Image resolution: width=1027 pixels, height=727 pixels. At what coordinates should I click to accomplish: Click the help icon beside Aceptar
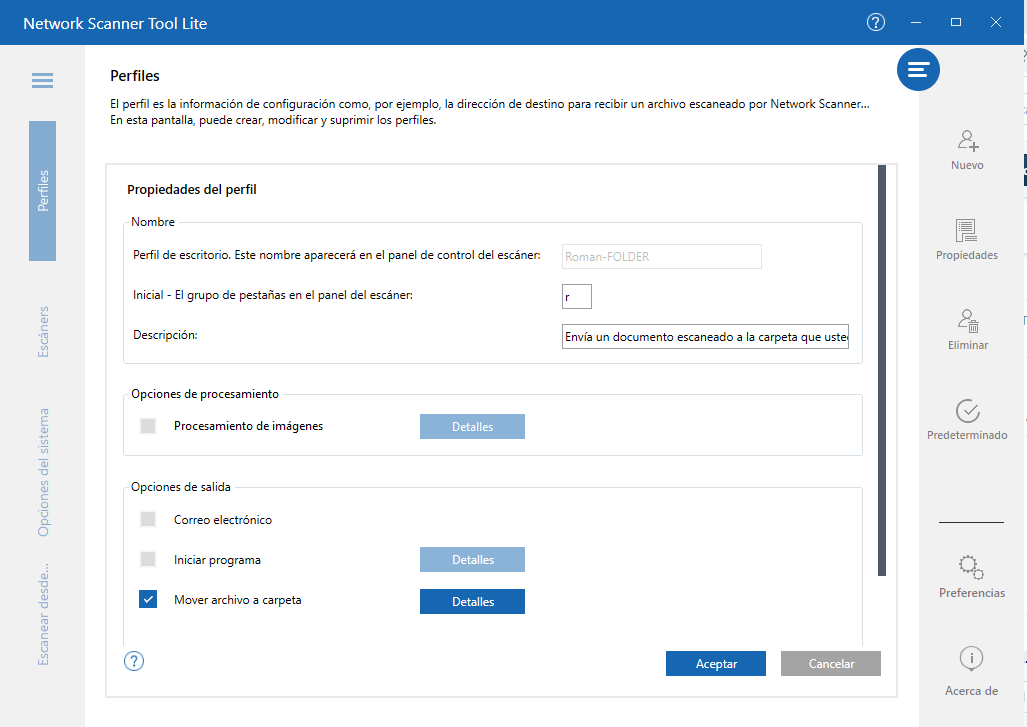[x=134, y=661]
